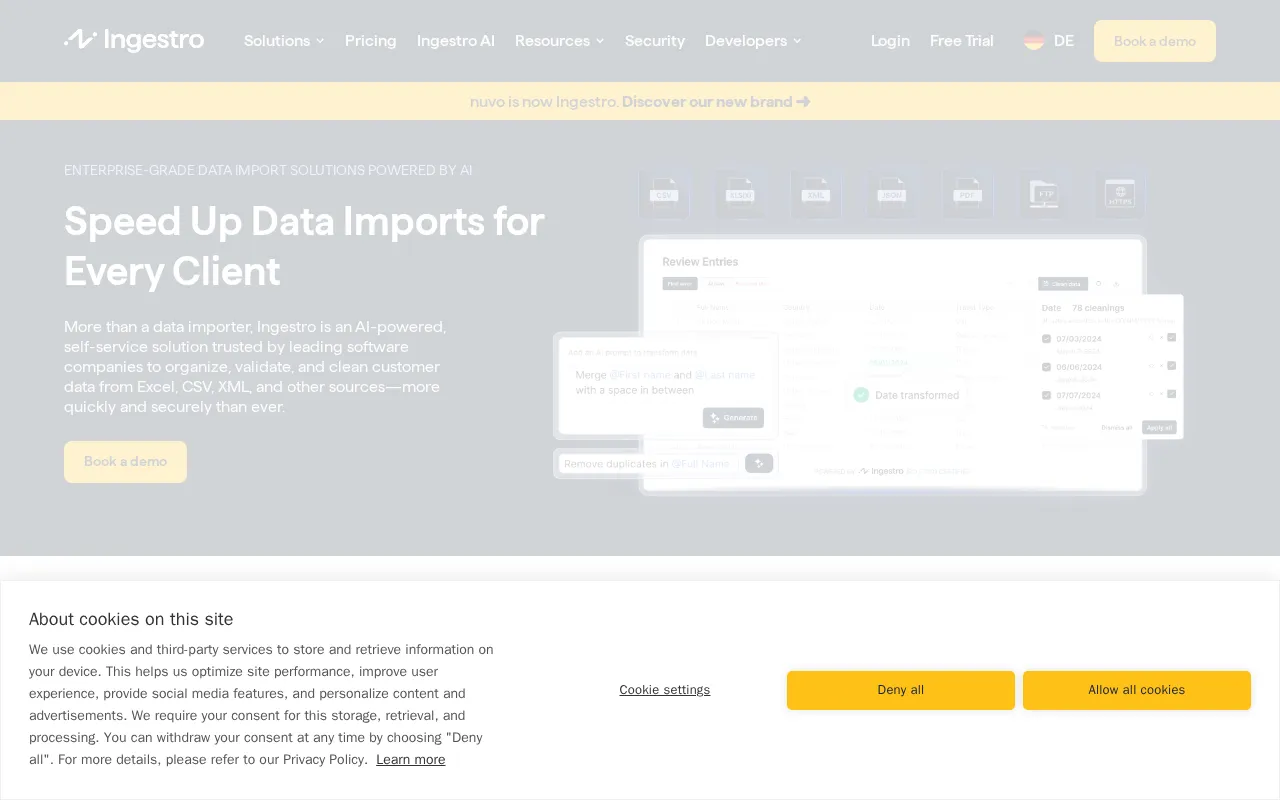The height and width of the screenshot is (800, 1280).
Task: Click Login in the top navigation
Action: [890, 41]
